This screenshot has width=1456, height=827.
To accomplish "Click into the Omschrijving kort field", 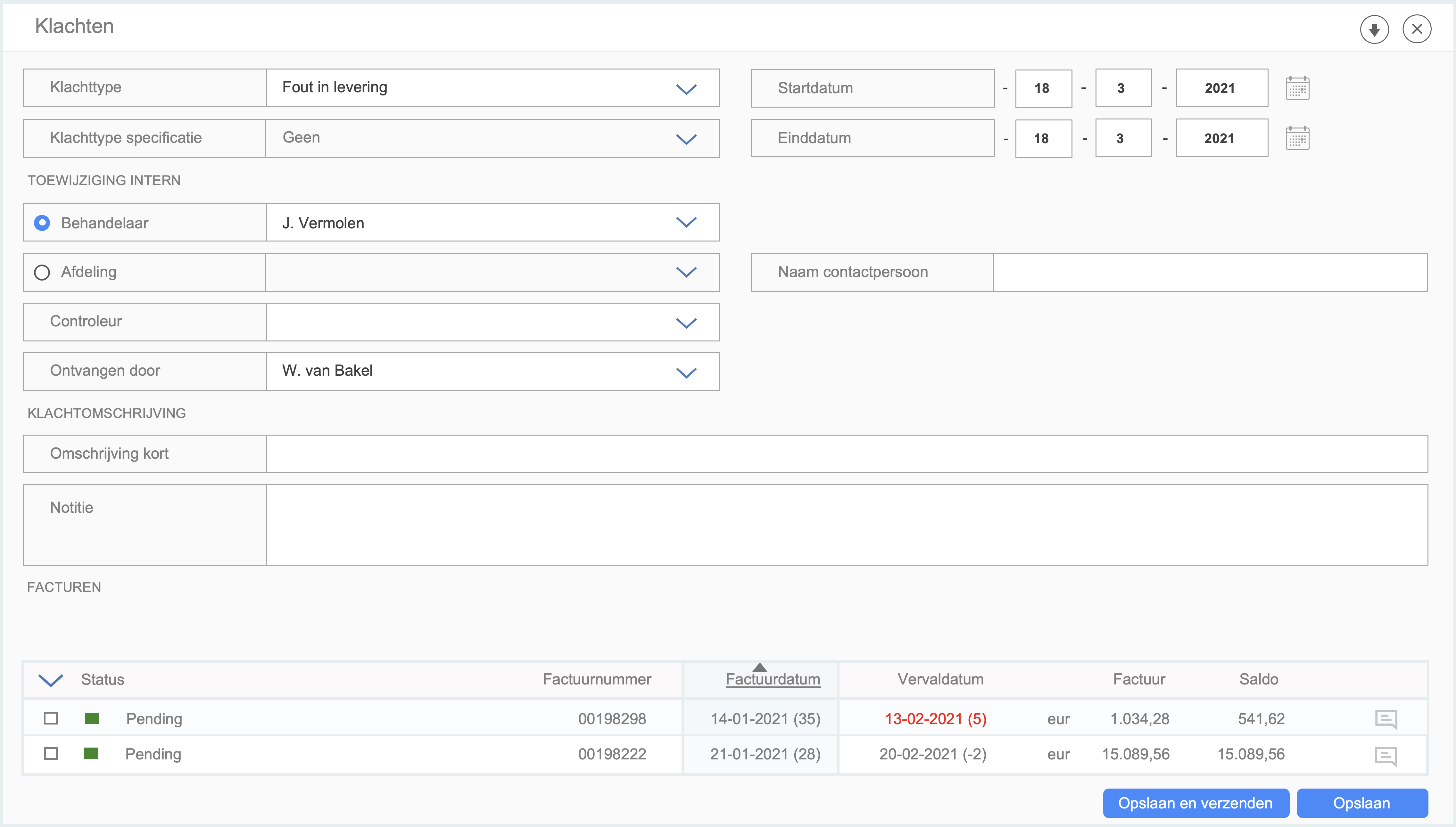I will [x=847, y=454].
